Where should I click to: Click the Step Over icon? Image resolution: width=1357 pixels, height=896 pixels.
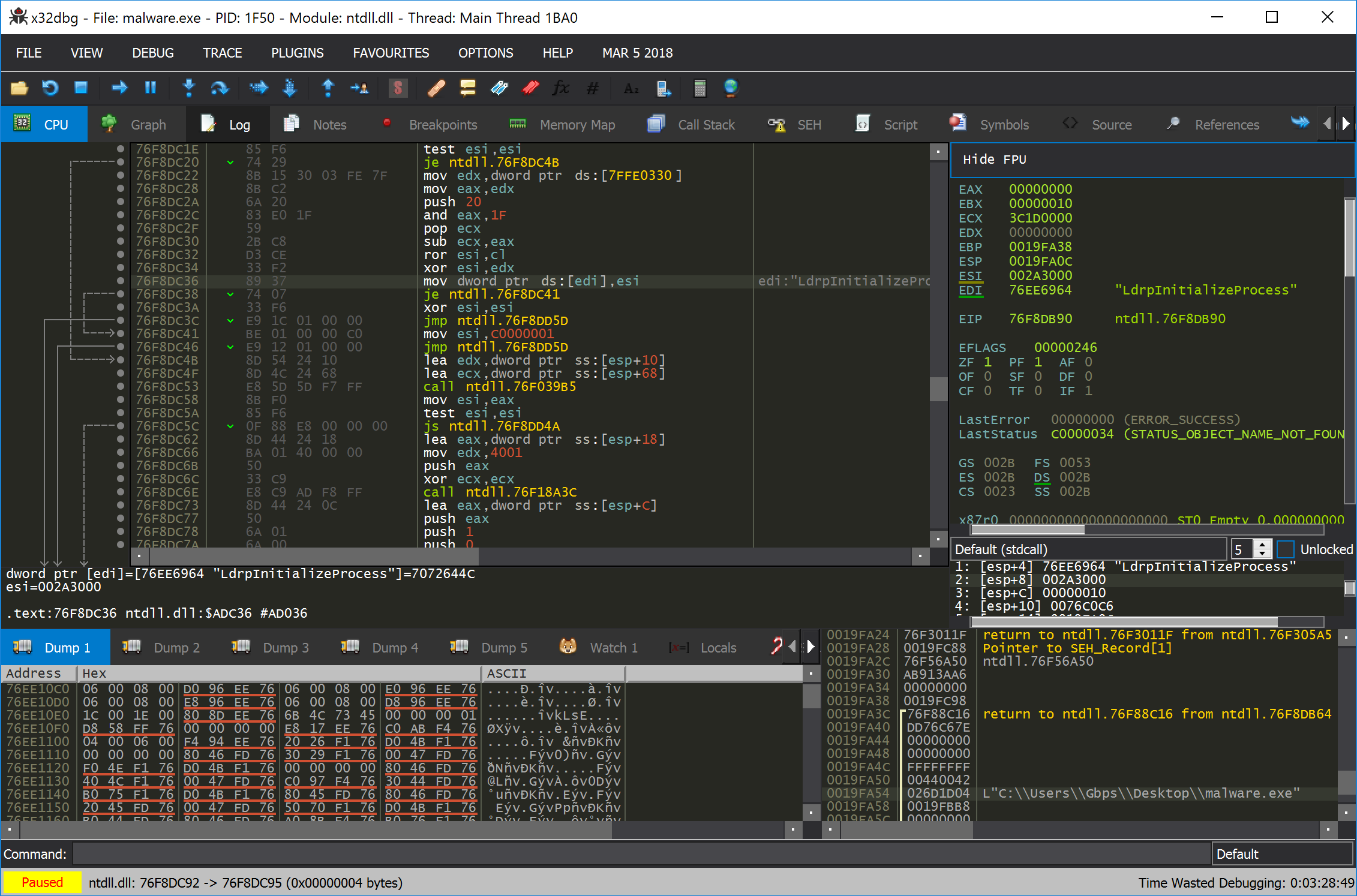click(220, 89)
